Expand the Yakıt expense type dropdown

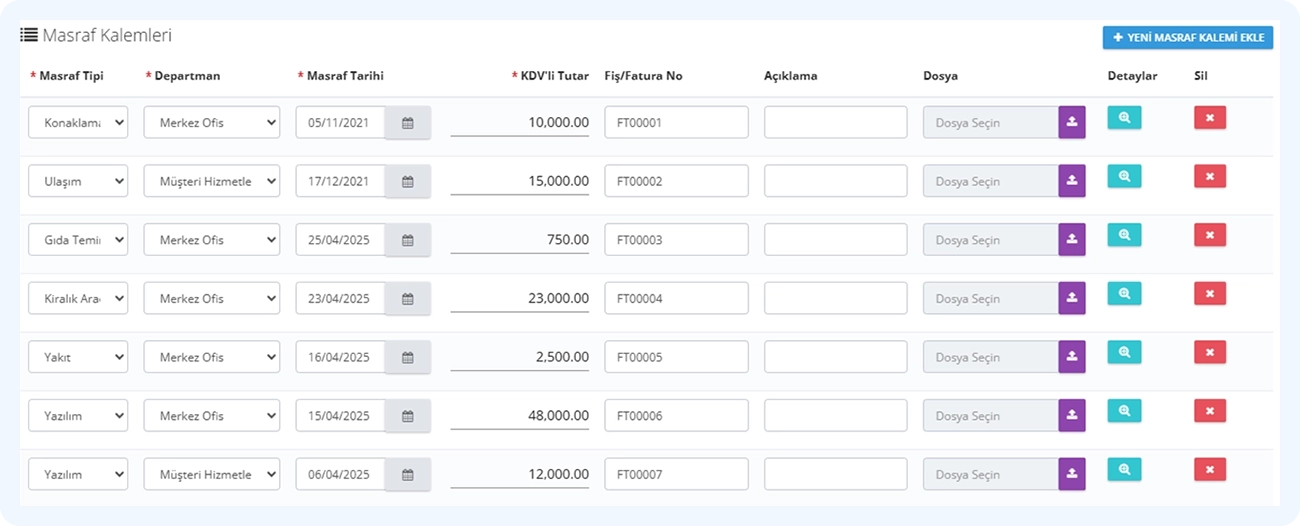[x=78, y=357]
